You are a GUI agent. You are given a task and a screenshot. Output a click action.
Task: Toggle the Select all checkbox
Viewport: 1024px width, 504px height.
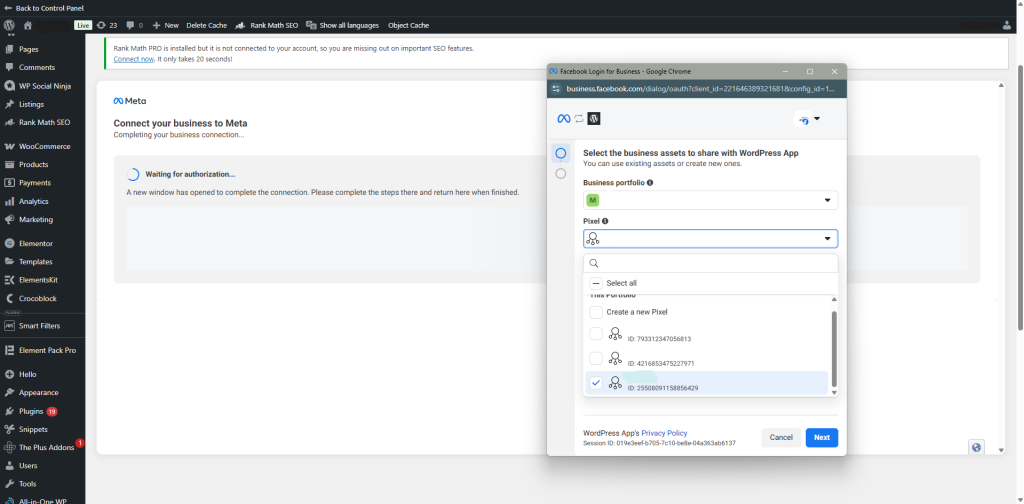[596, 283]
